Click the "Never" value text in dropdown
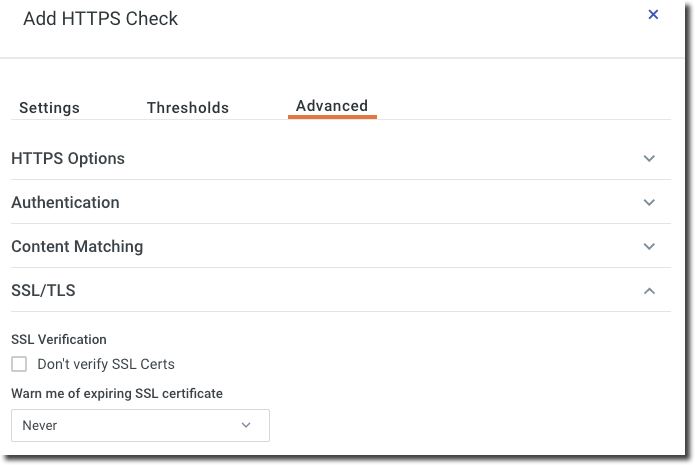The image size is (695, 465). 40,425
